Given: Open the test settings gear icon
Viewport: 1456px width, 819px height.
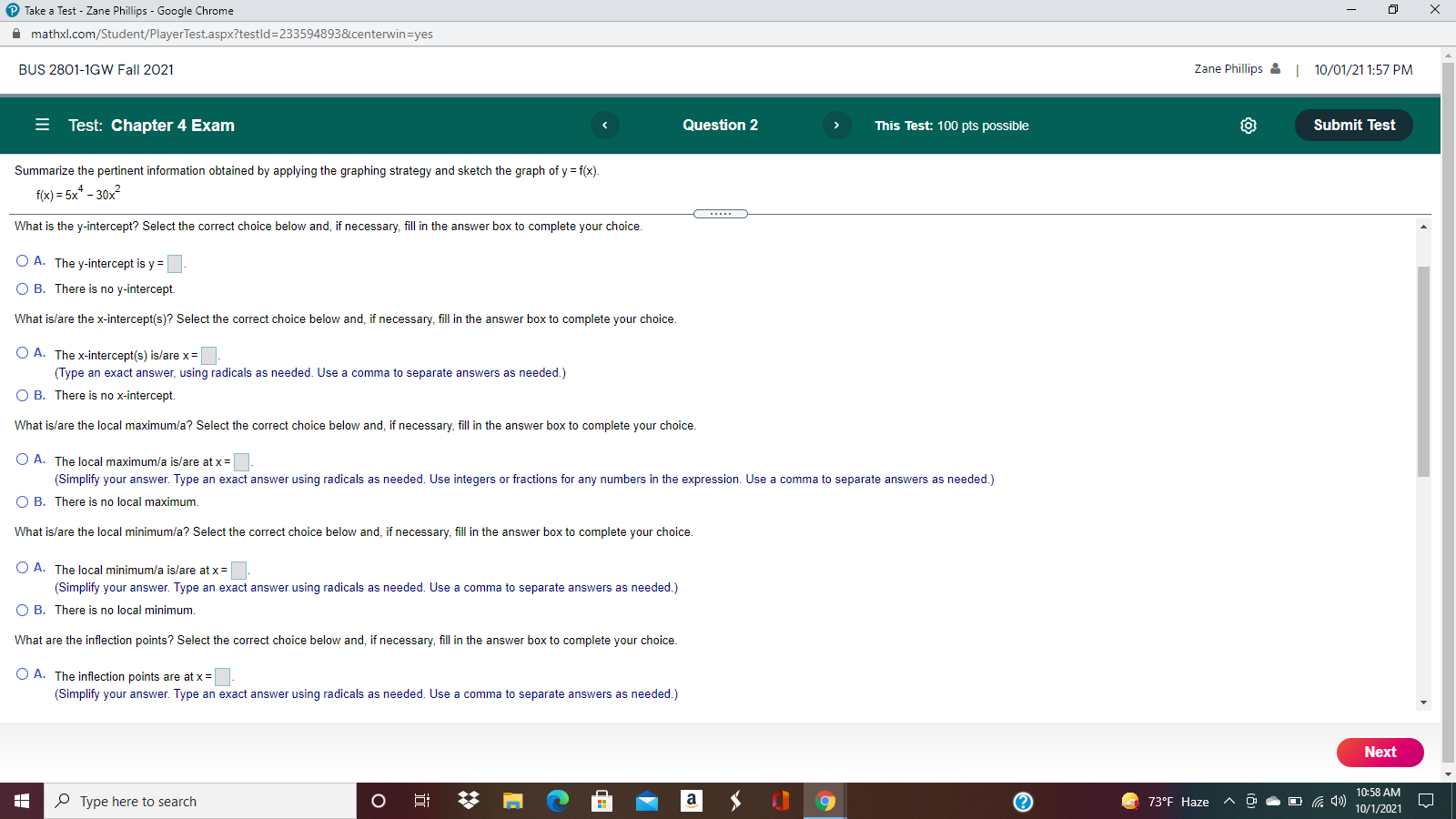Looking at the screenshot, I should click(1249, 126).
